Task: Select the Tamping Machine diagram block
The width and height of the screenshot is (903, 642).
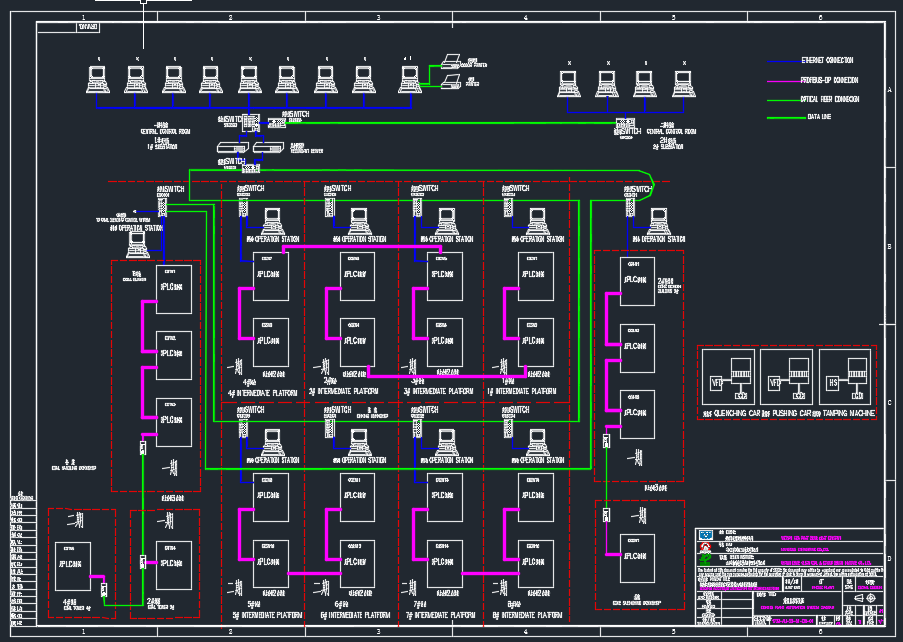Action: point(846,370)
